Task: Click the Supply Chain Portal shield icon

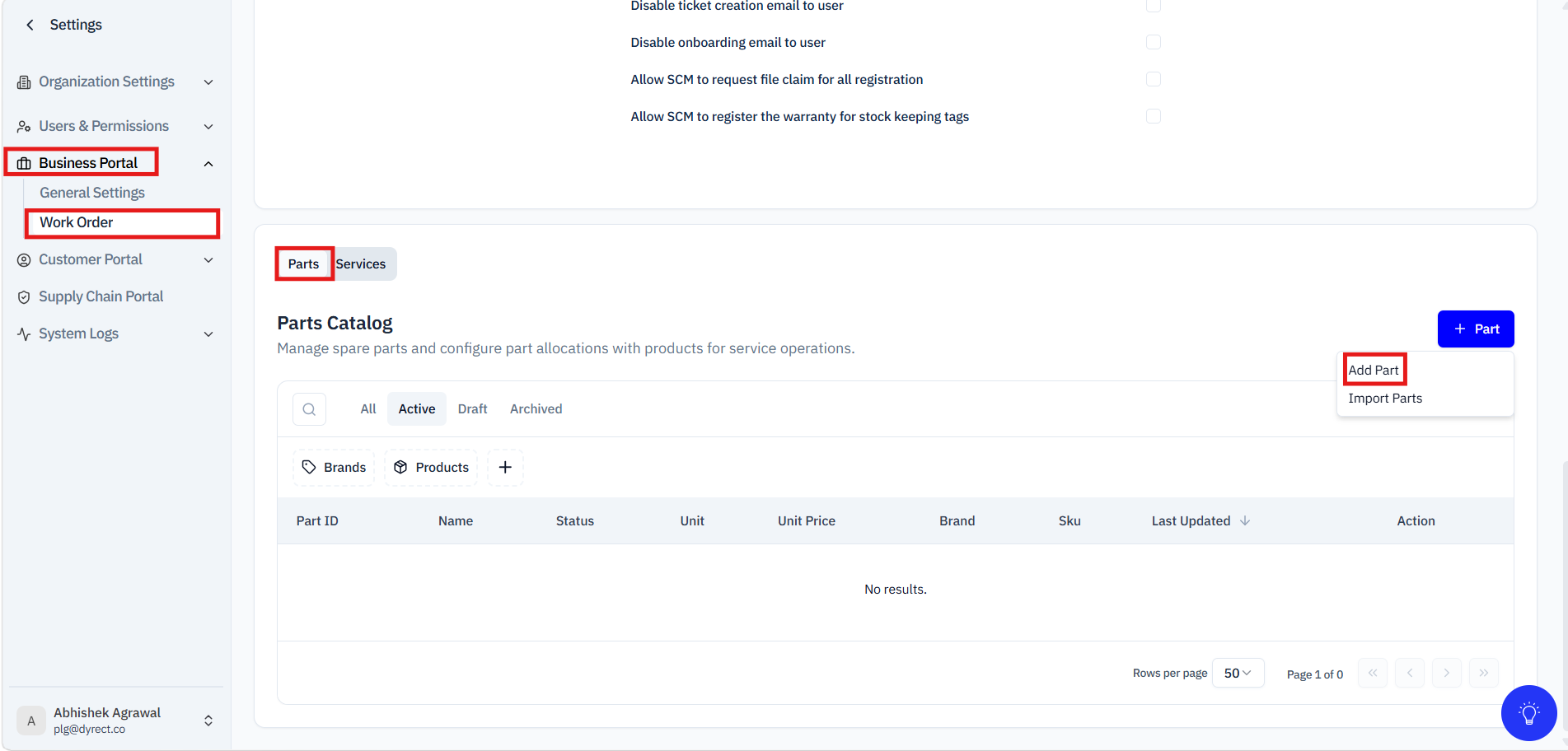Action: pos(24,297)
